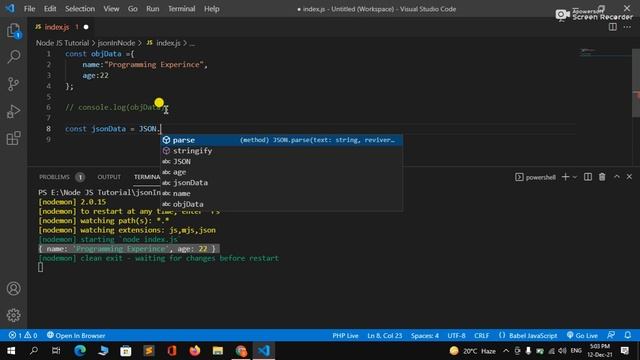The image size is (640, 360).
Task: Click errors and warnings status bar item
Action: (x=23, y=335)
